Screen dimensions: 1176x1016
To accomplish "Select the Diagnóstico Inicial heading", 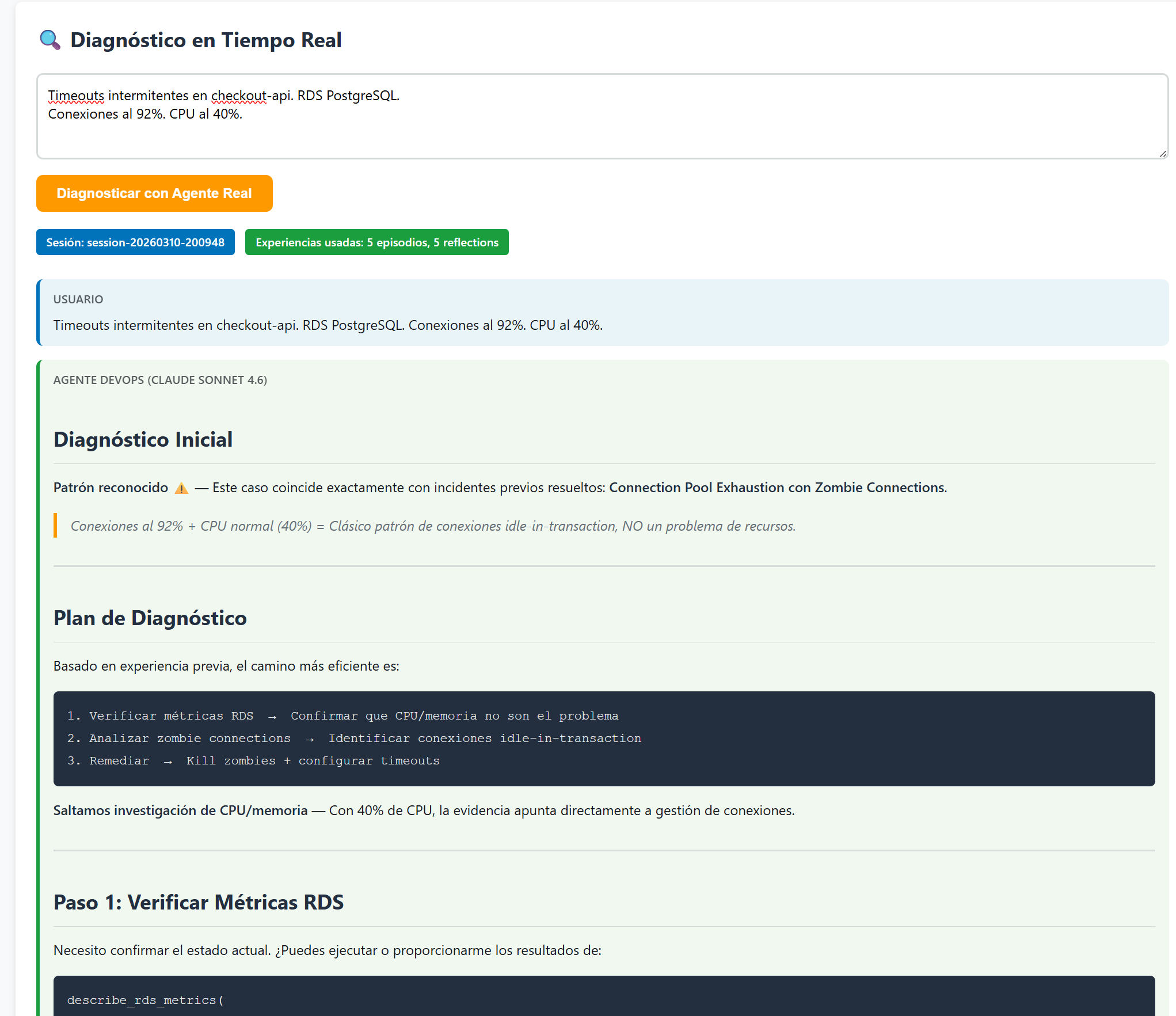I will [143, 439].
